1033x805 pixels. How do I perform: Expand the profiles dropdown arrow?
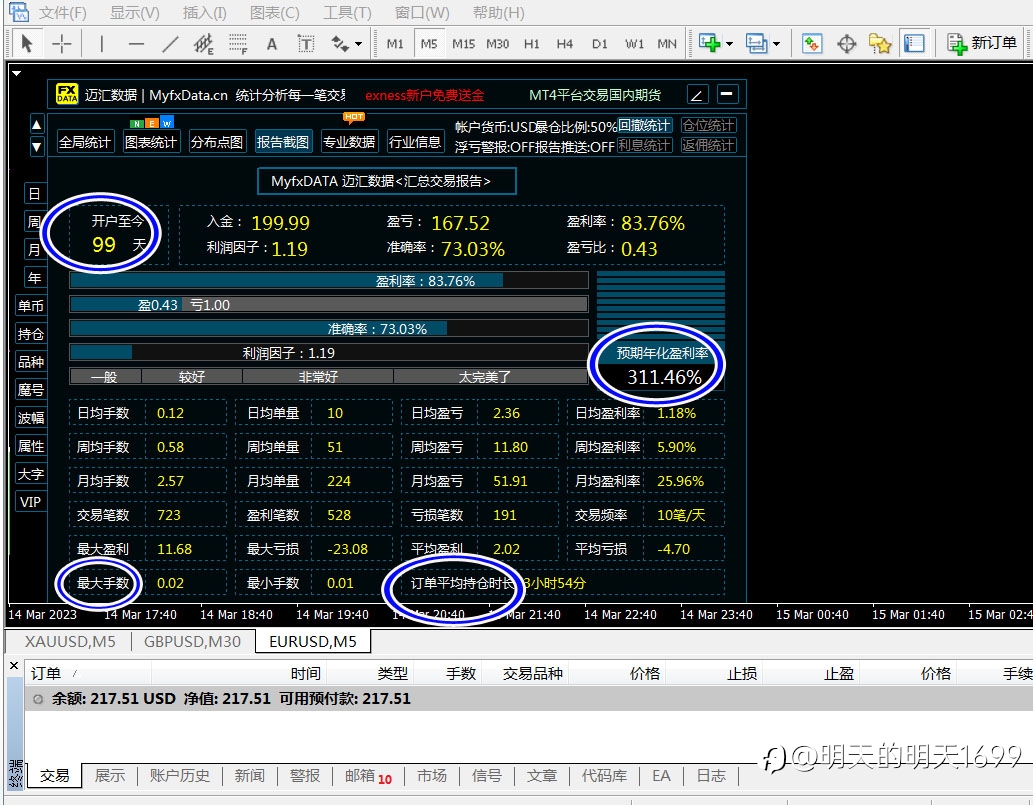[x=776, y=44]
